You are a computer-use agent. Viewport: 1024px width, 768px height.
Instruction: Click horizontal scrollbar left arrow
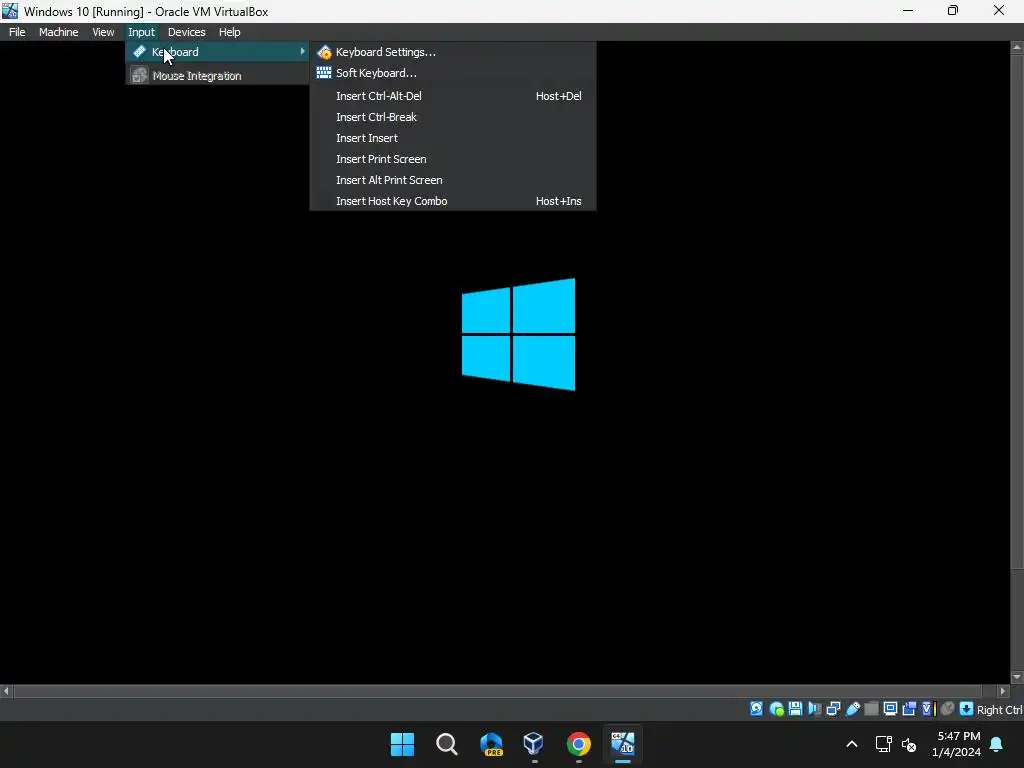click(6, 690)
